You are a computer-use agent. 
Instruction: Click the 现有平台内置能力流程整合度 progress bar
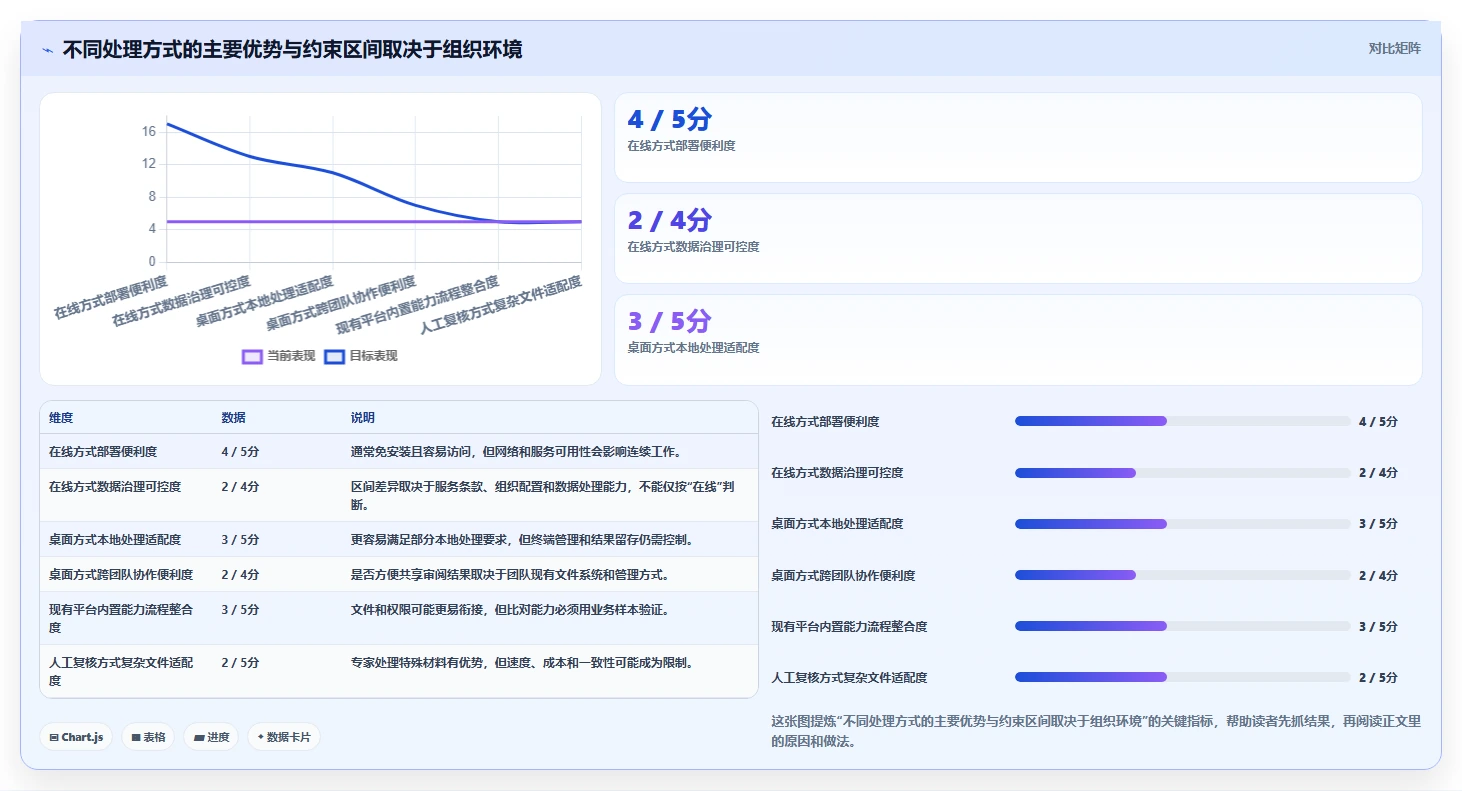(x=1183, y=626)
